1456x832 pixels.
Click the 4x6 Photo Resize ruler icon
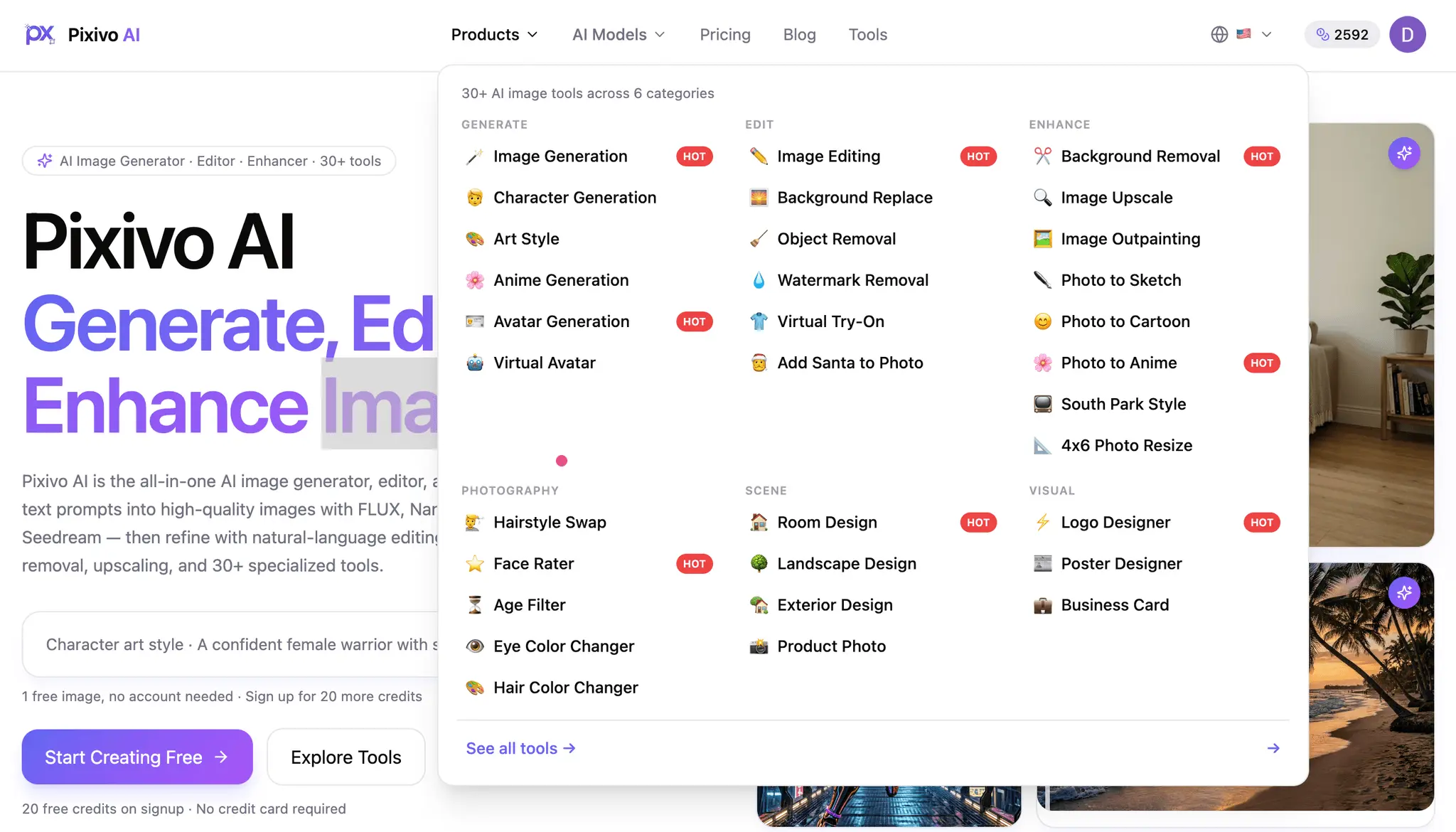1042,445
